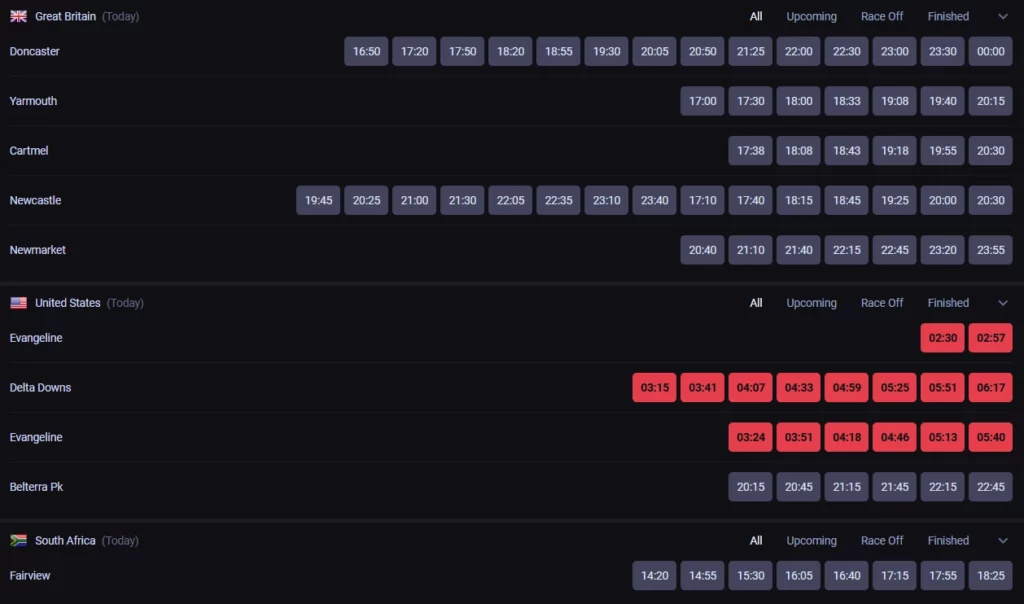1024x604 pixels.
Task: Open the Doncaster 16:50 race
Action: click(366, 52)
